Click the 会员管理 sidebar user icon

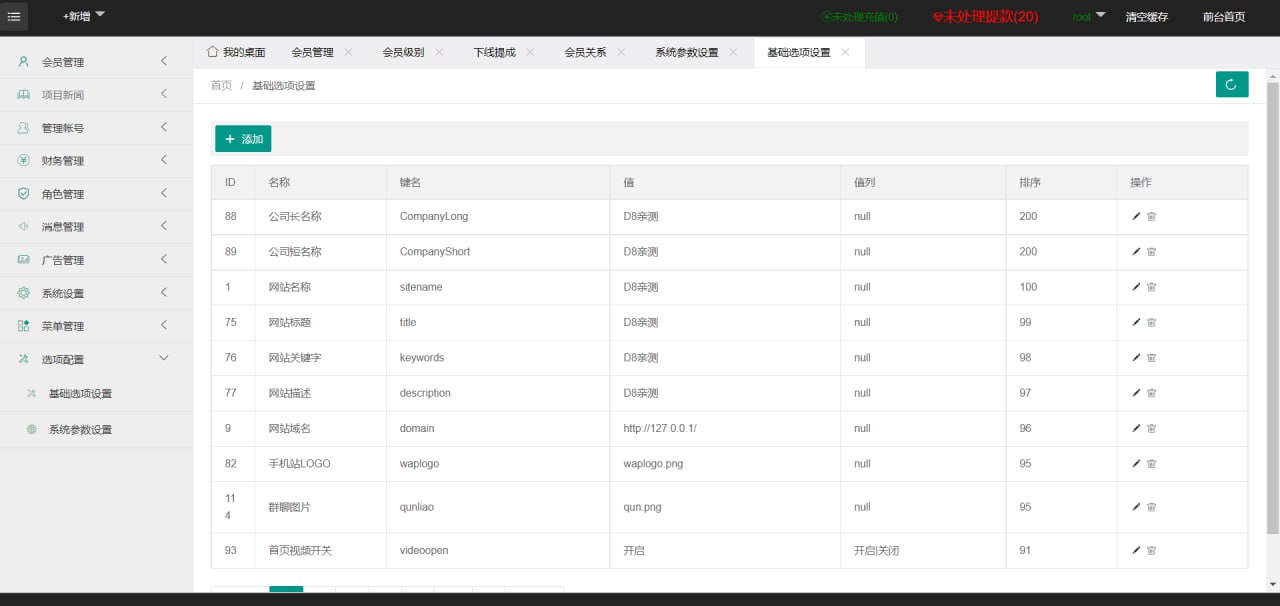coord(23,62)
